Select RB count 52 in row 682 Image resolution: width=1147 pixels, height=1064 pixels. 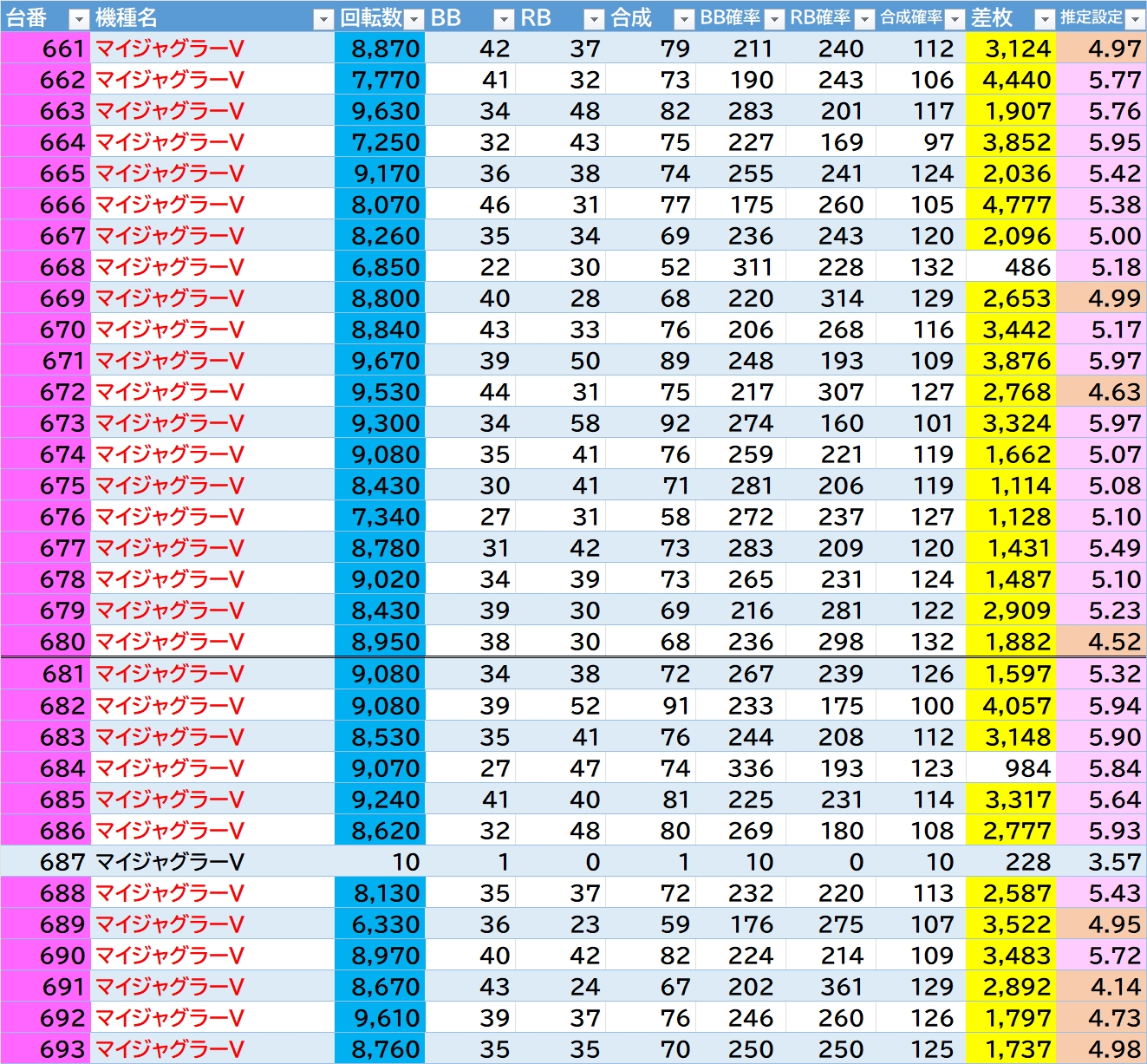click(560, 706)
